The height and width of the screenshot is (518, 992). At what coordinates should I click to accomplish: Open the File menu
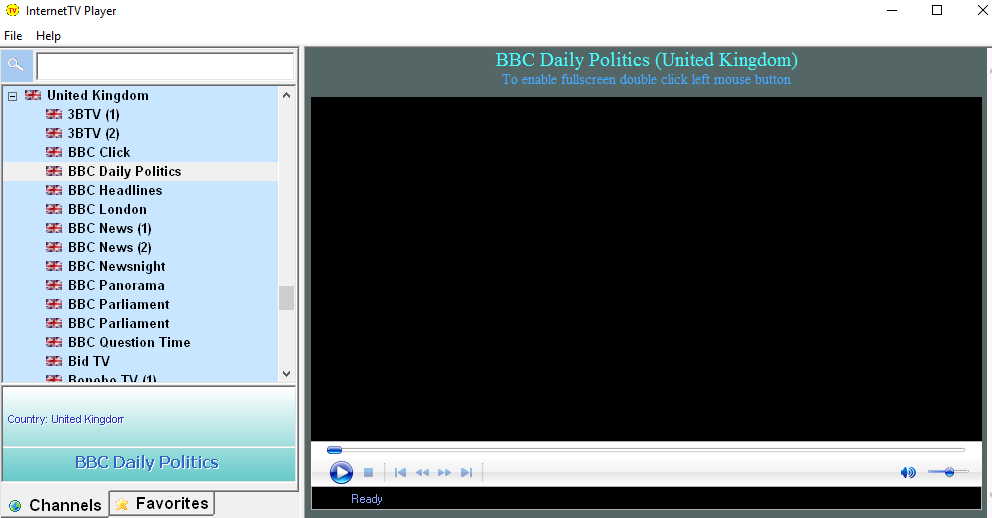13,36
